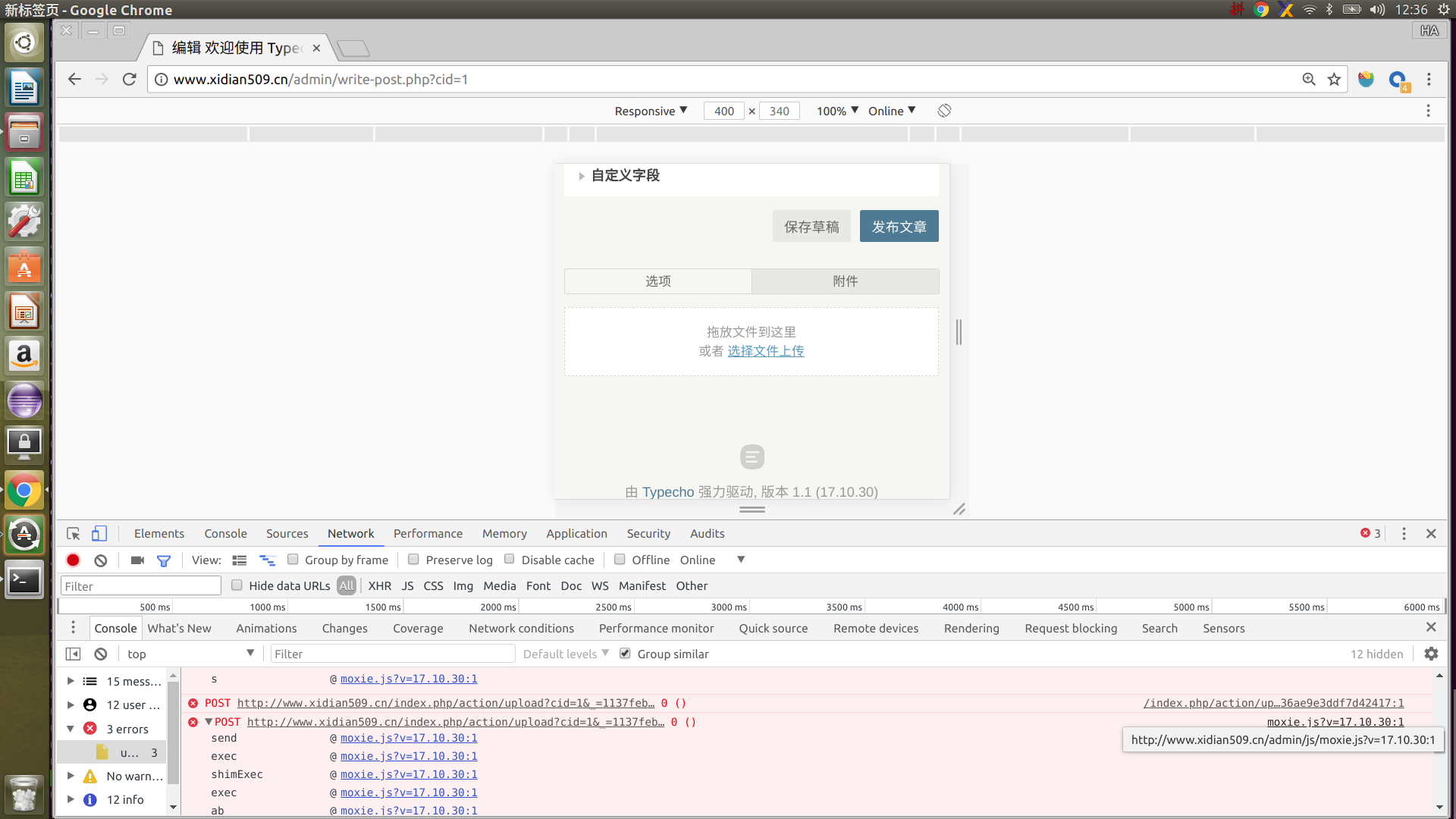The height and width of the screenshot is (819, 1456).
Task: Open the top context selector dropdown
Action: tap(190, 654)
